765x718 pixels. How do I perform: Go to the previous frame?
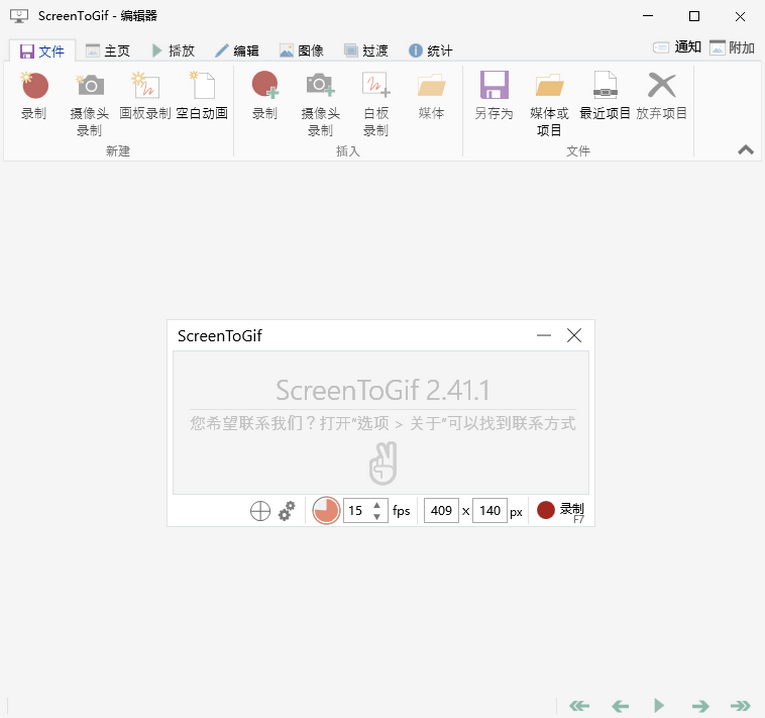[620, 706]
